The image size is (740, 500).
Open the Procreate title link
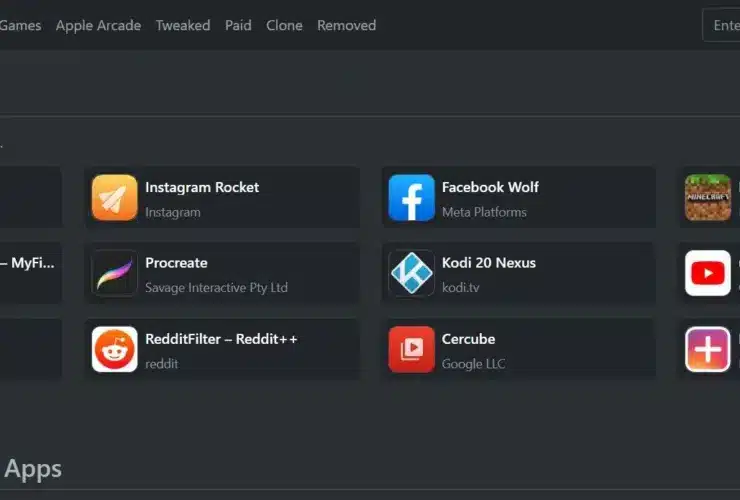(176, 263)
